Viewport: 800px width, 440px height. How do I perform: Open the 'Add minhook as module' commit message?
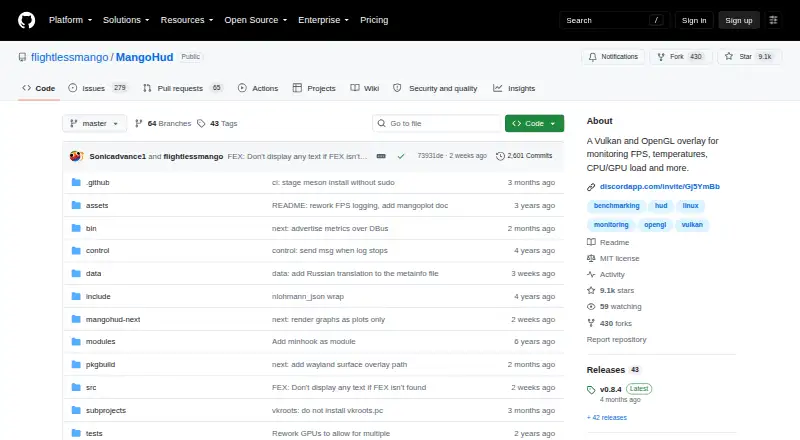pyautogui.click(x=313, y=341)
